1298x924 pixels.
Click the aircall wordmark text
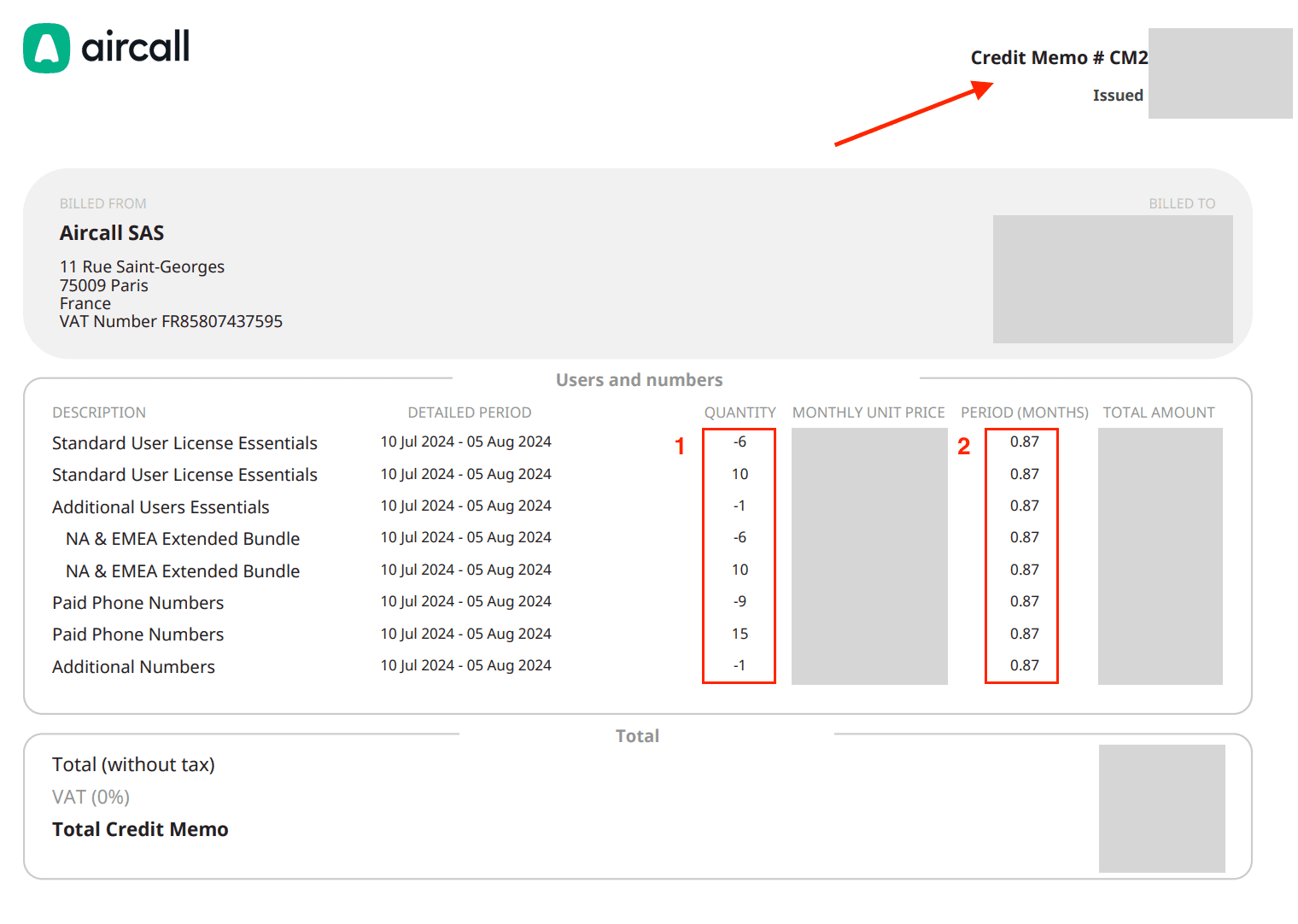[x=135, y=47]
